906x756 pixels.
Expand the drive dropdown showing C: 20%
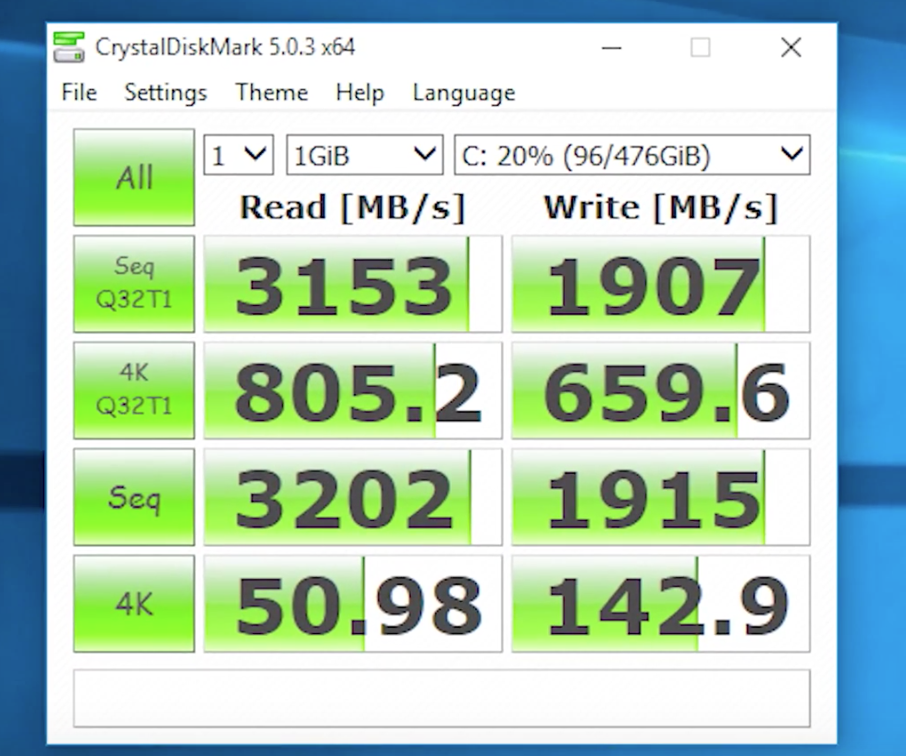coord(632,155)
